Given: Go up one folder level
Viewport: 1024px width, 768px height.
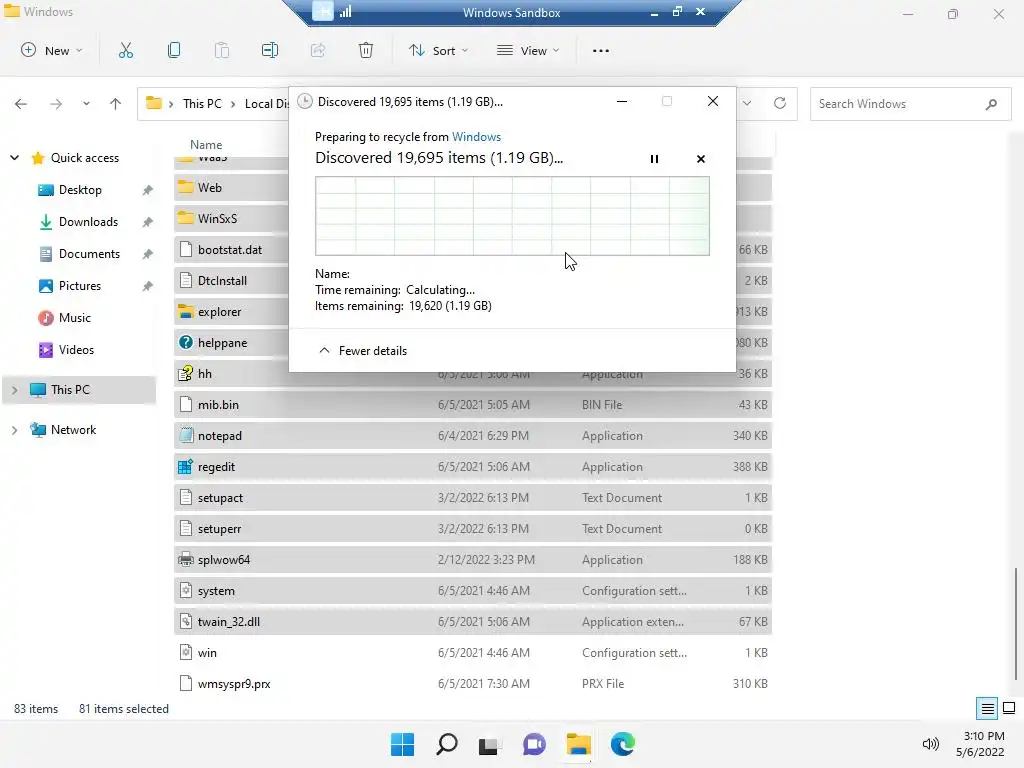Looking at the screenshot, I should coord(116,104).
